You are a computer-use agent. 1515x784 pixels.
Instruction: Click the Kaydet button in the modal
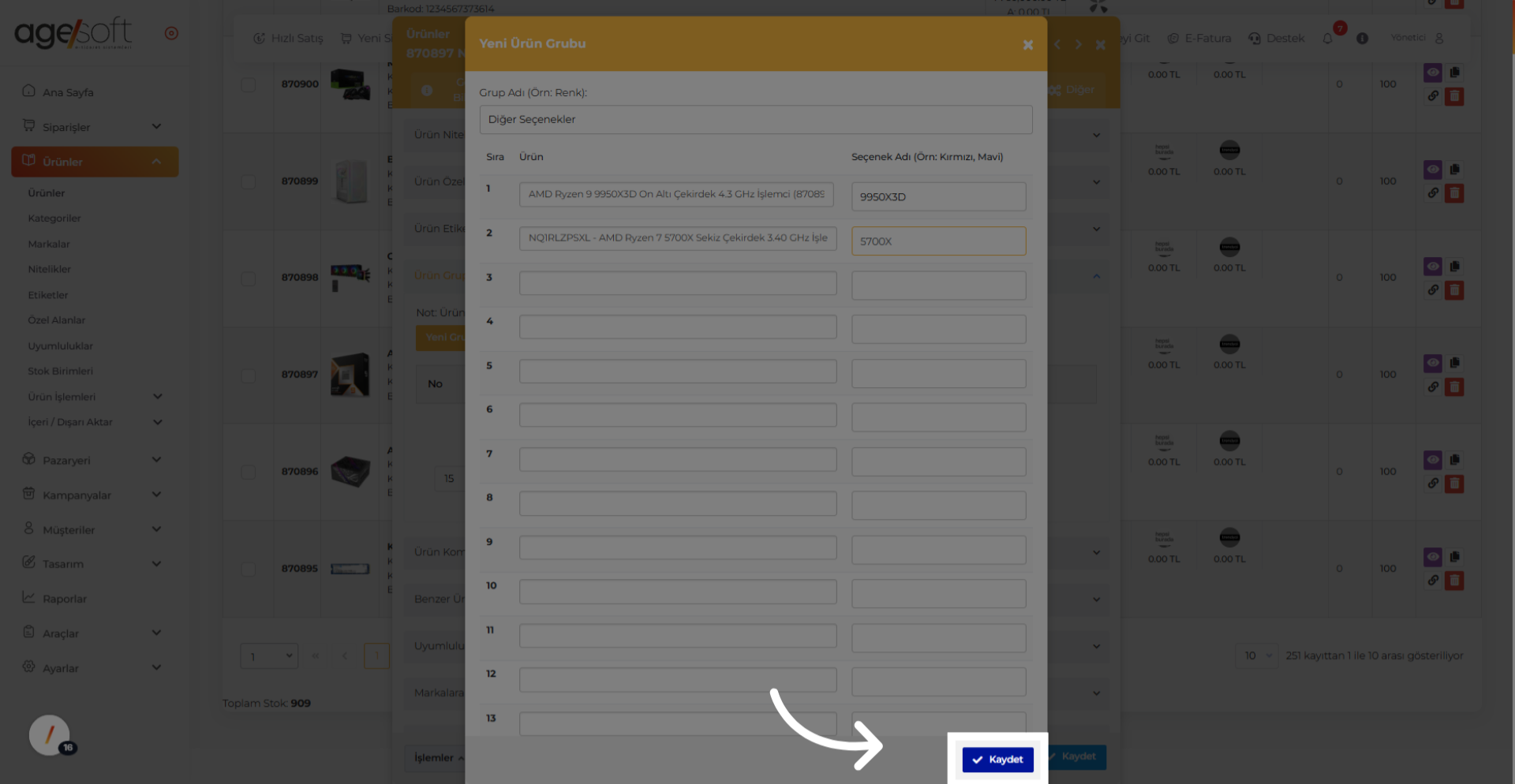997,760
